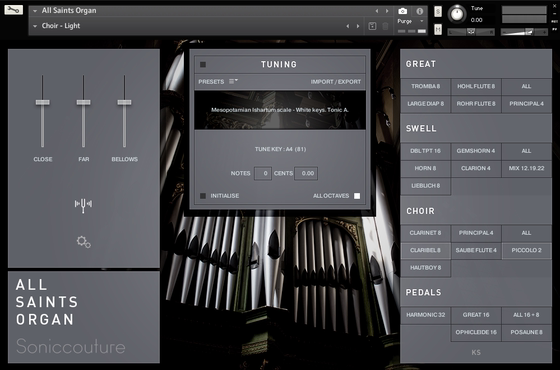Show the instrument info icon
Image resolution: width=560 pixels, height=370 pixels.
[x=420, y=11]
